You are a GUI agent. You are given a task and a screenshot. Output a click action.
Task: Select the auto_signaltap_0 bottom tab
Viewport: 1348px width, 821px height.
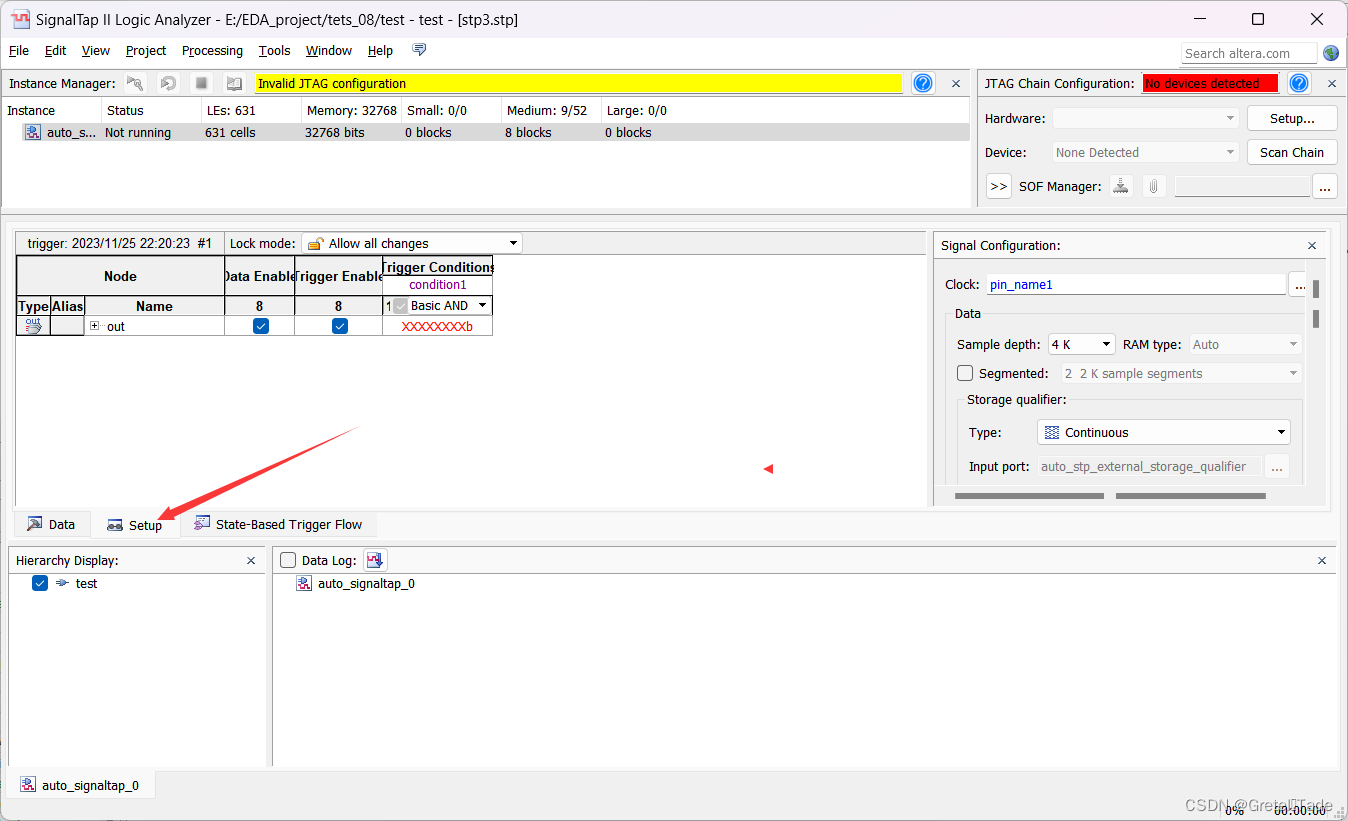80,785
